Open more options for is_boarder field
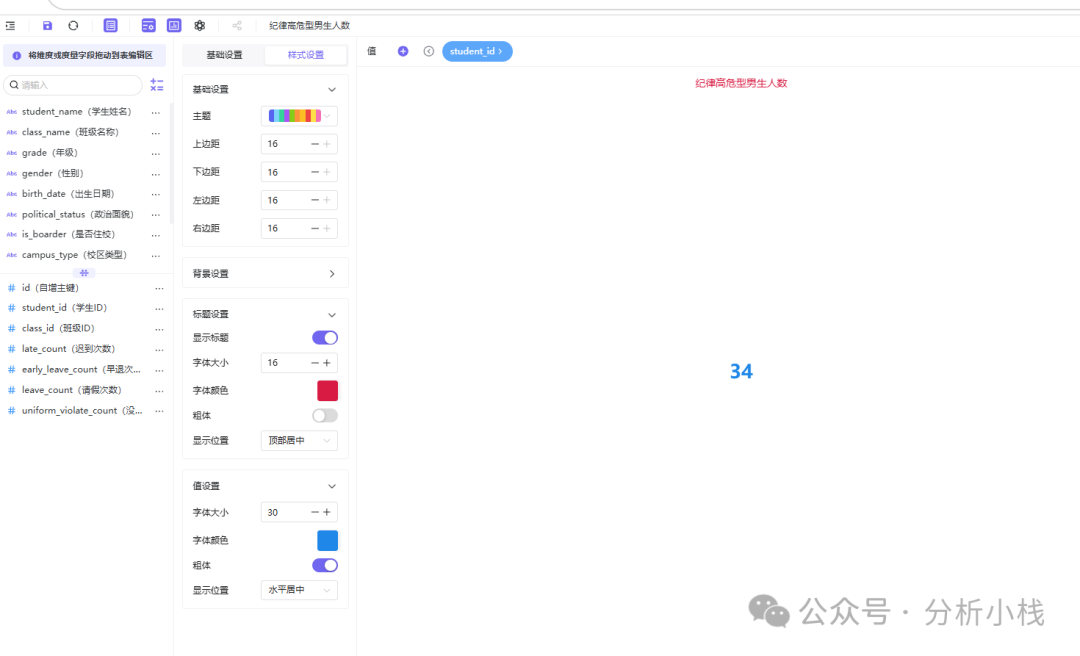 pos(156,235)
